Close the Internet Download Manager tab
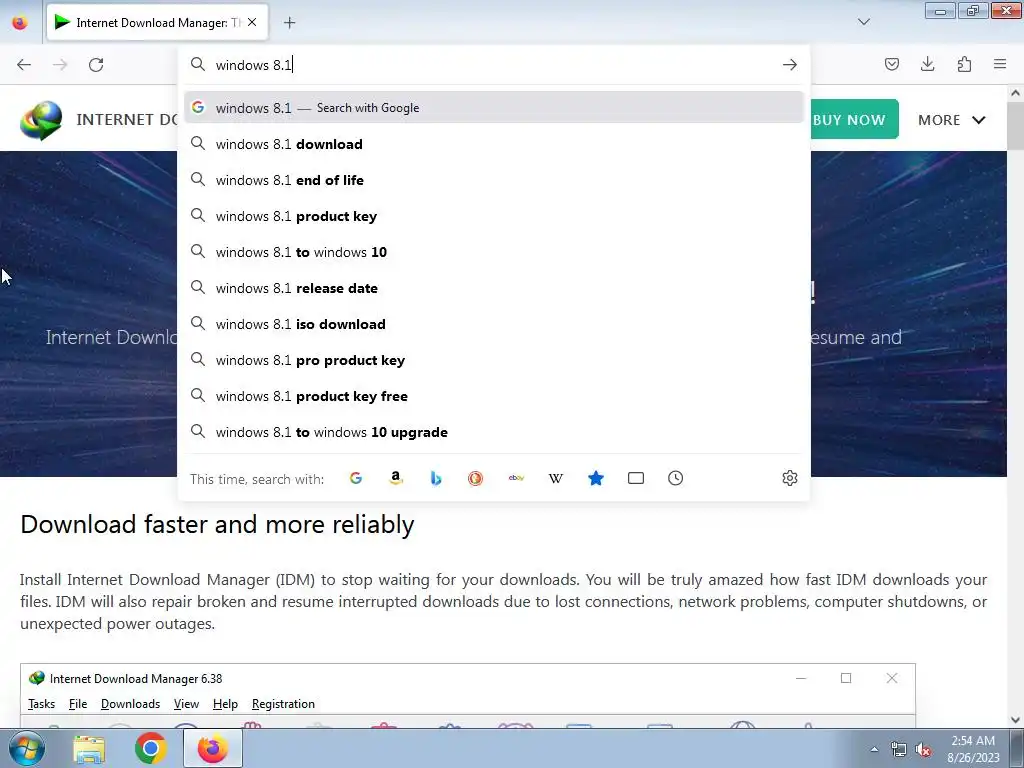 (252, 22)
